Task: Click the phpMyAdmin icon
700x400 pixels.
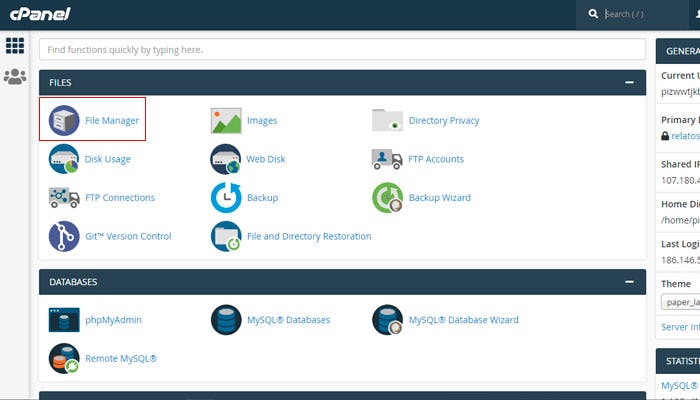Action: pos(64,320)
